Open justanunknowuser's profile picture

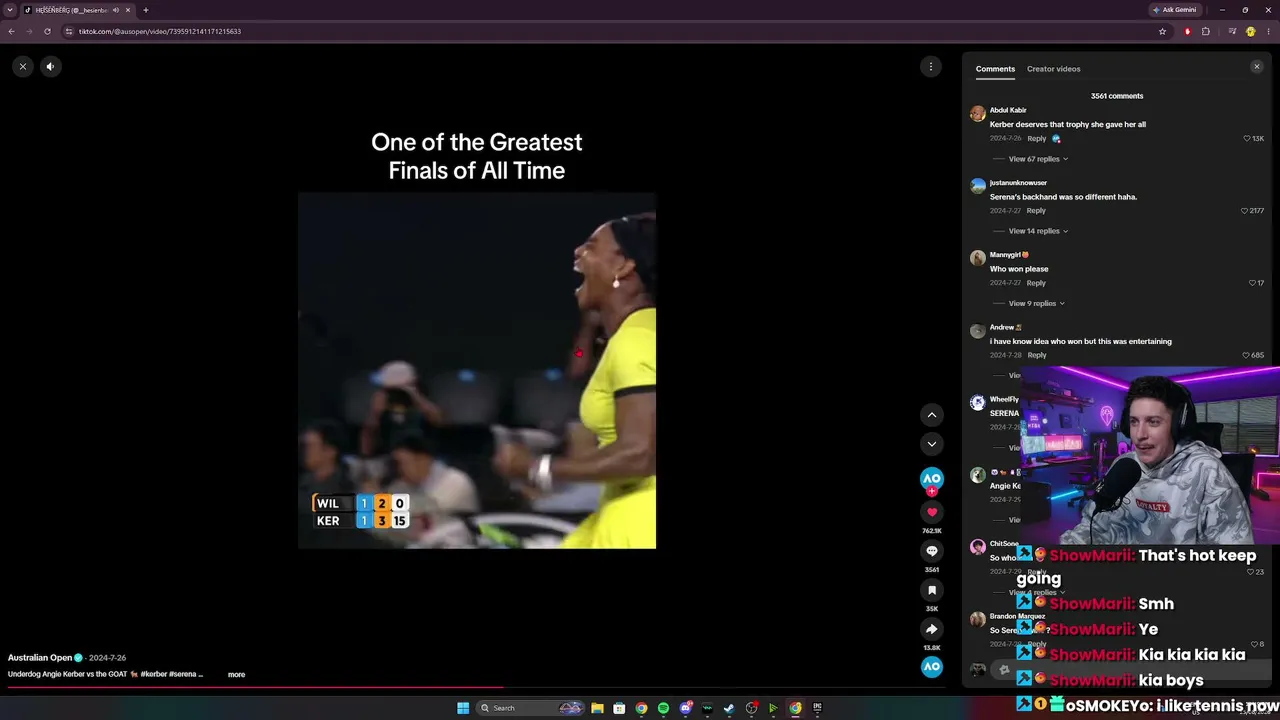978,186
